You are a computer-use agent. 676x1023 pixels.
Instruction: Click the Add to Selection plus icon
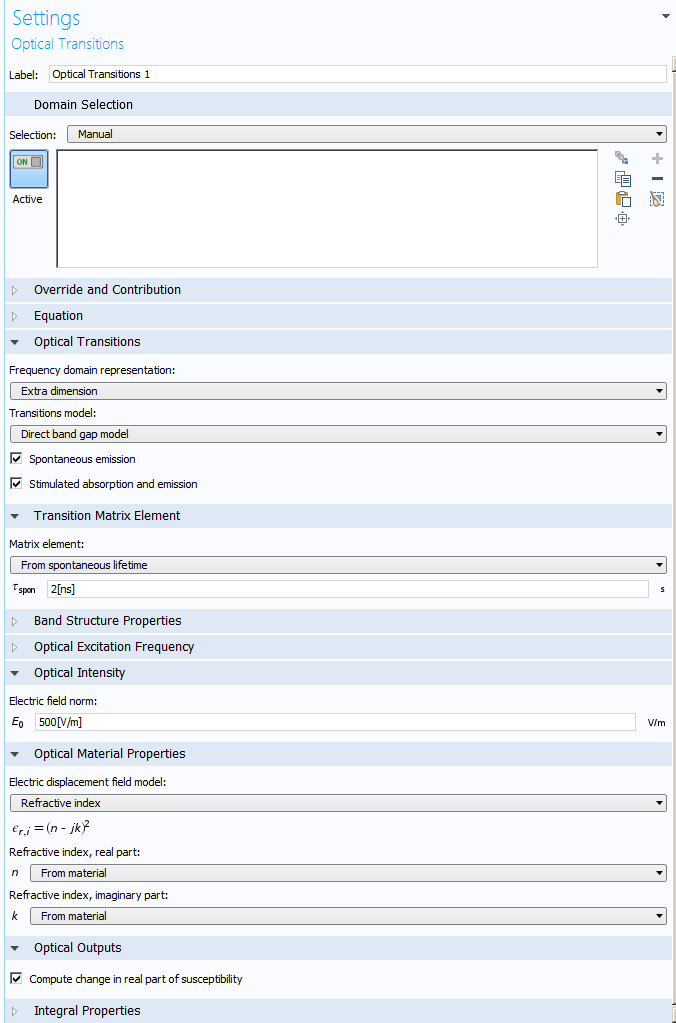click(657, 158)
